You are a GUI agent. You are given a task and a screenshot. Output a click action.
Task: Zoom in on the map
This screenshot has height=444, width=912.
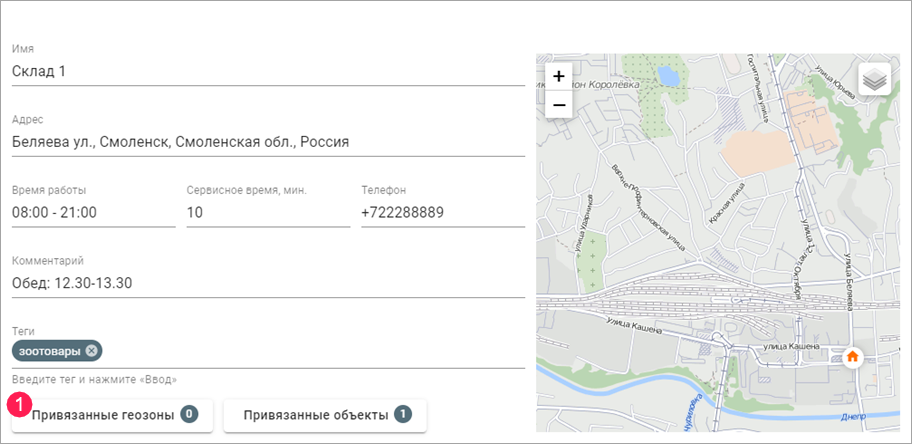(558, 76)
